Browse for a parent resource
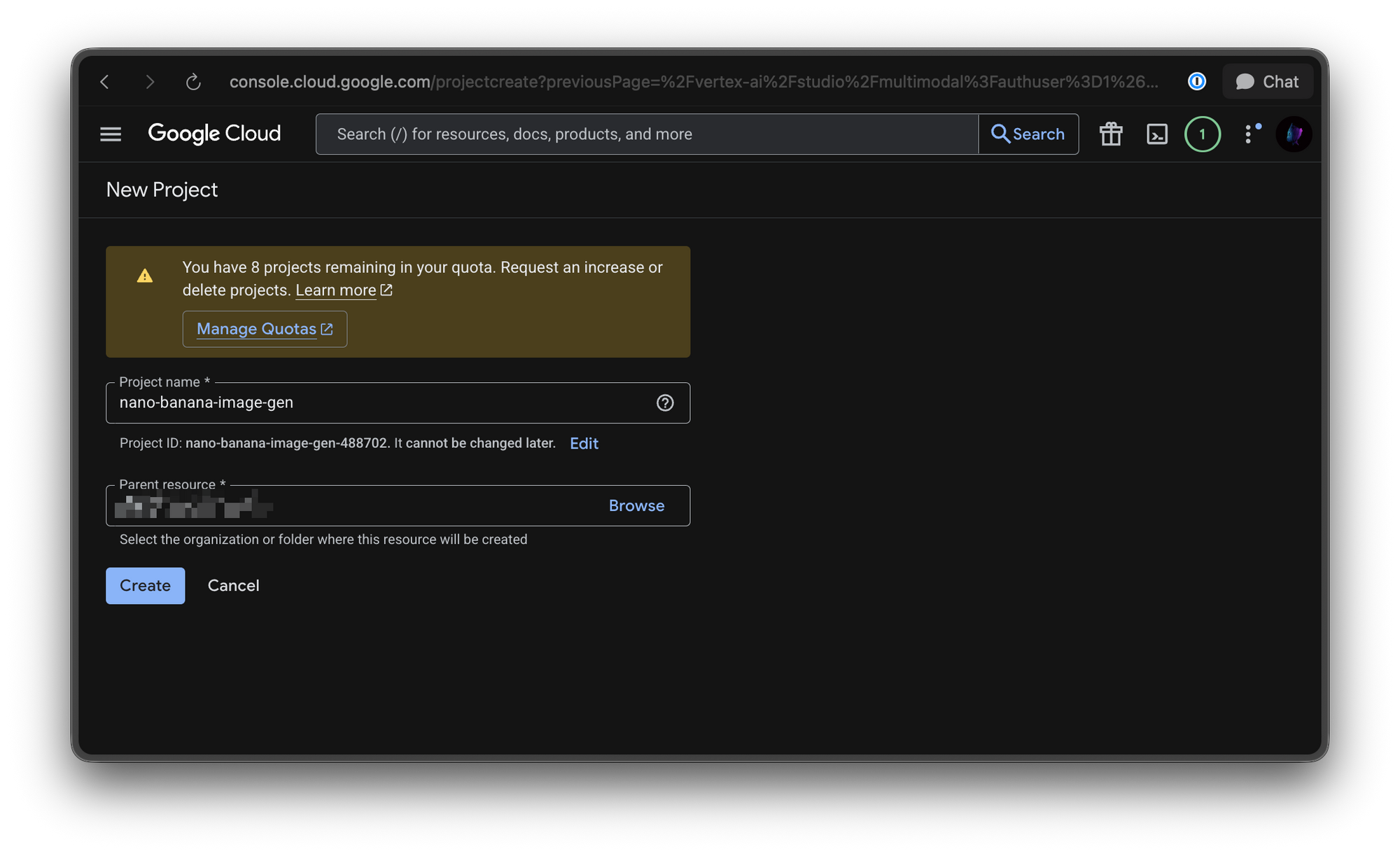The height and width of the screenshot is (856, 1400). click(x=636, y=505)
